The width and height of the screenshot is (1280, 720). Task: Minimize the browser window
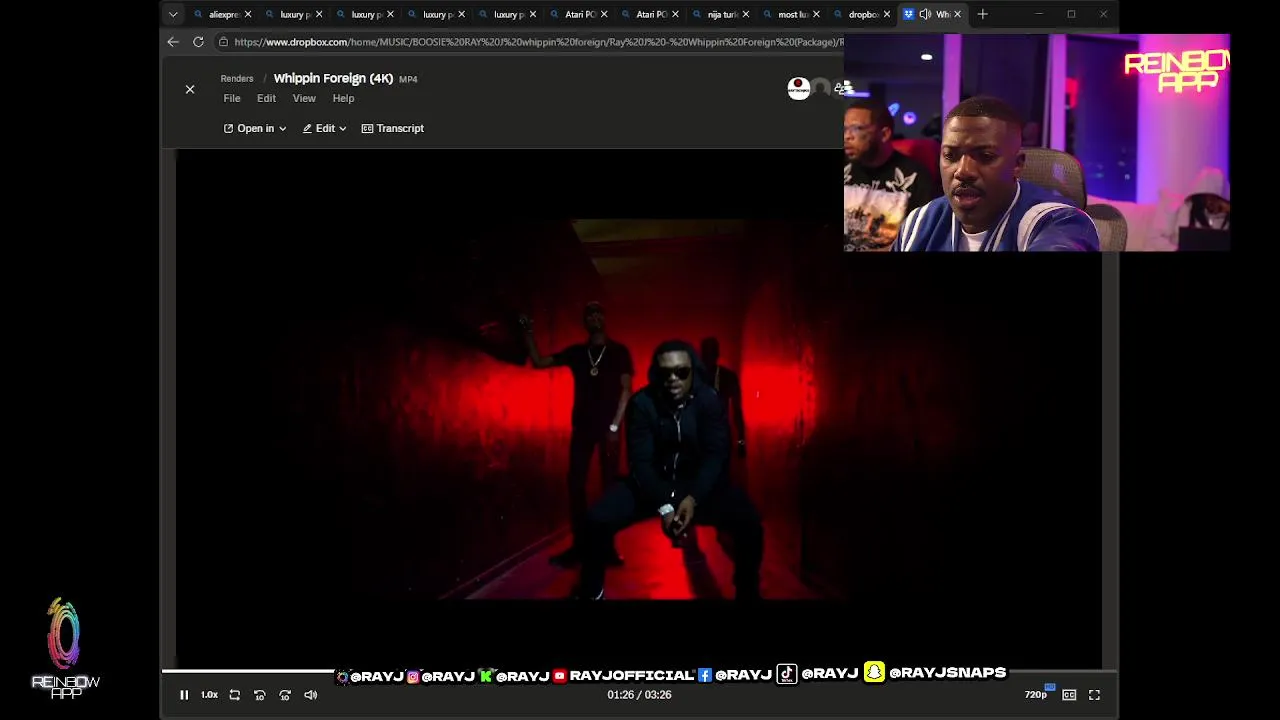tap(1039, 14)
